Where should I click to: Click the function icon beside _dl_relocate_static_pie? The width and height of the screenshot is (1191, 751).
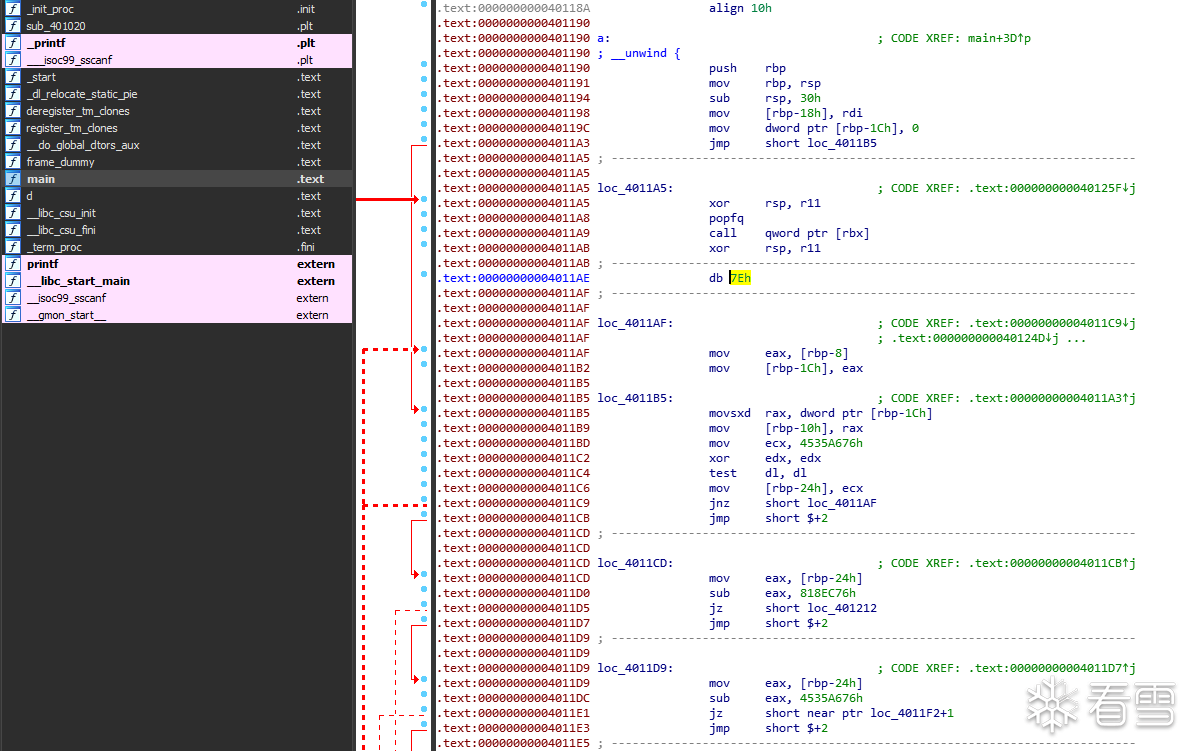click(13, 94)
